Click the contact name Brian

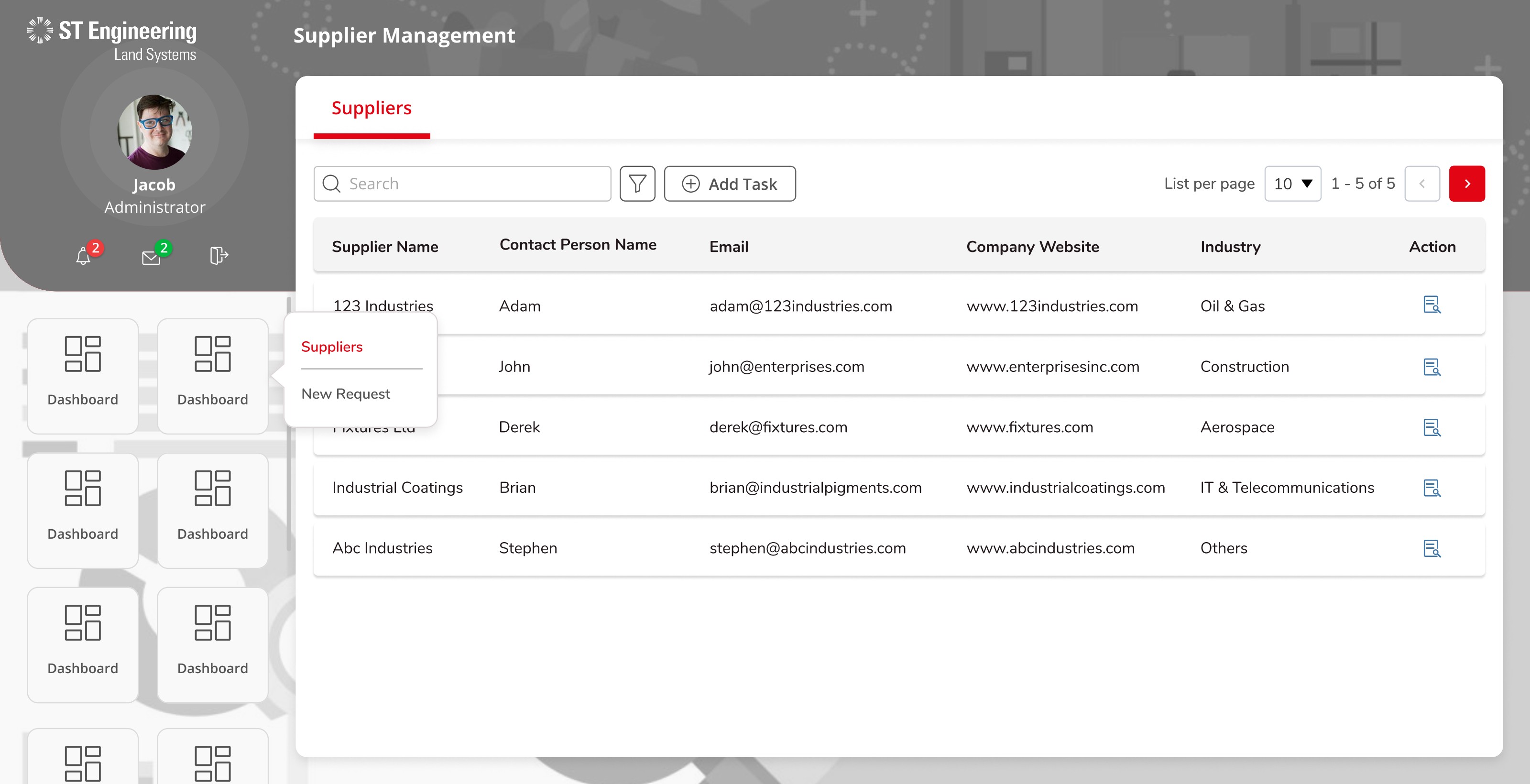click(517, 488)
